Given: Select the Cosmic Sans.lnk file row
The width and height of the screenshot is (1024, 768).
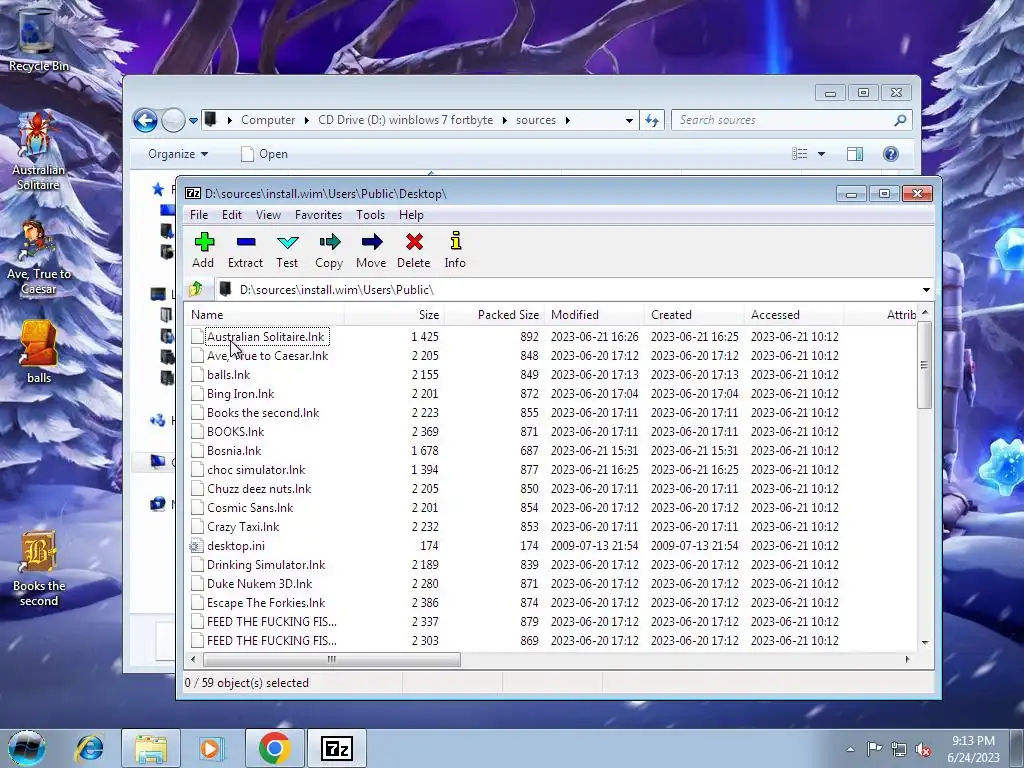Looking at the screenshot, I should pos(549,508).
